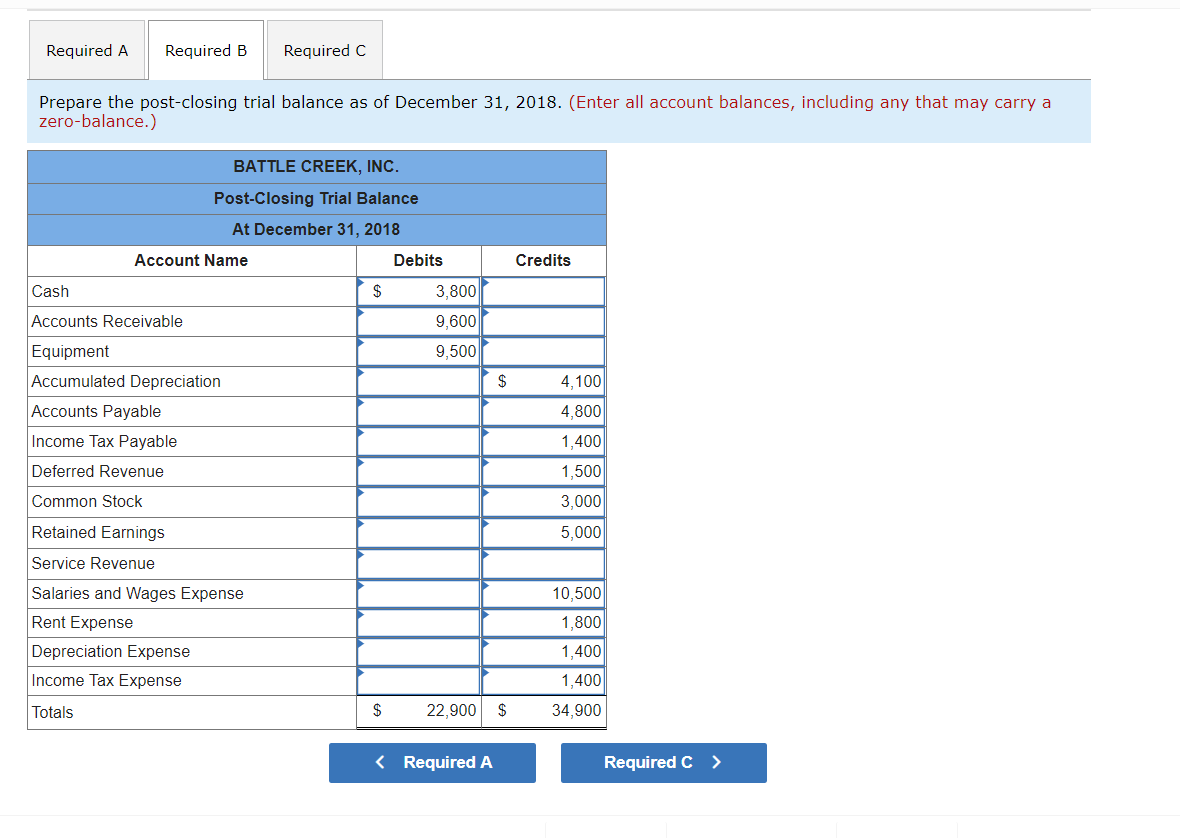Click the Totals credit value 34,900
This screenshot has height=838, width=1180.
pyautogui.click(x=576, y=711)
